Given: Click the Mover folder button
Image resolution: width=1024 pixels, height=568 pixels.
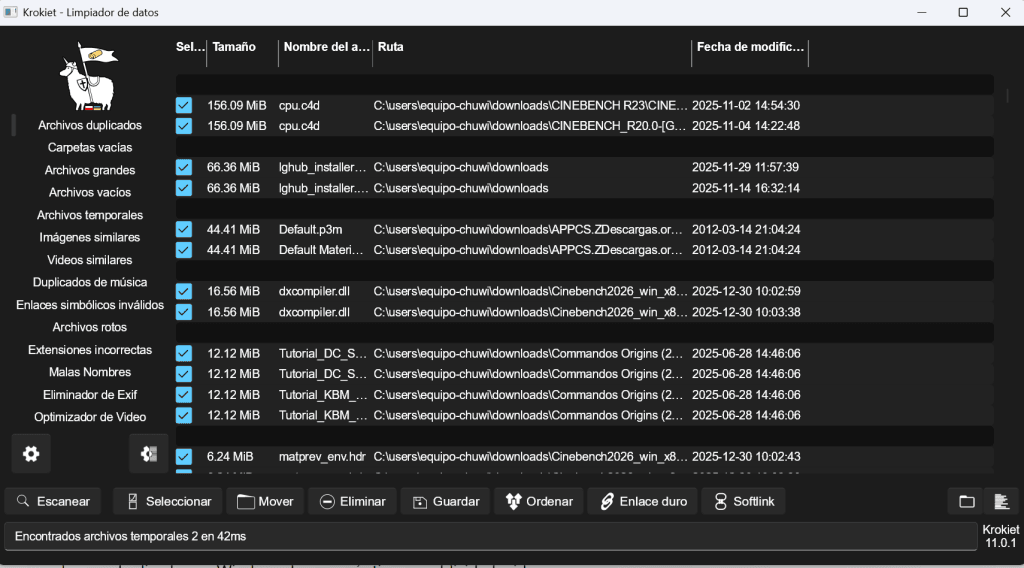Looking at the screenshot, I should tap(265, 501).
